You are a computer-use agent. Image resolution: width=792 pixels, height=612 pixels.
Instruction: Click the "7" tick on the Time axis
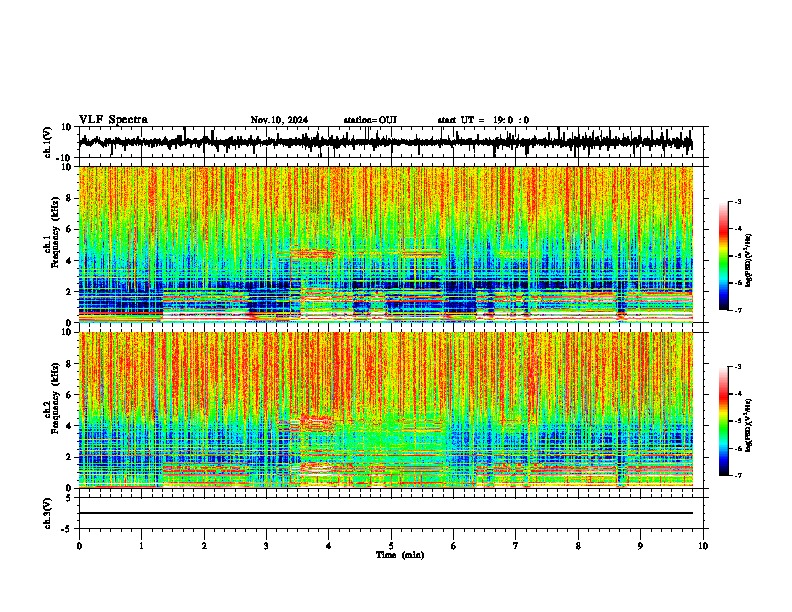(516, 546)
